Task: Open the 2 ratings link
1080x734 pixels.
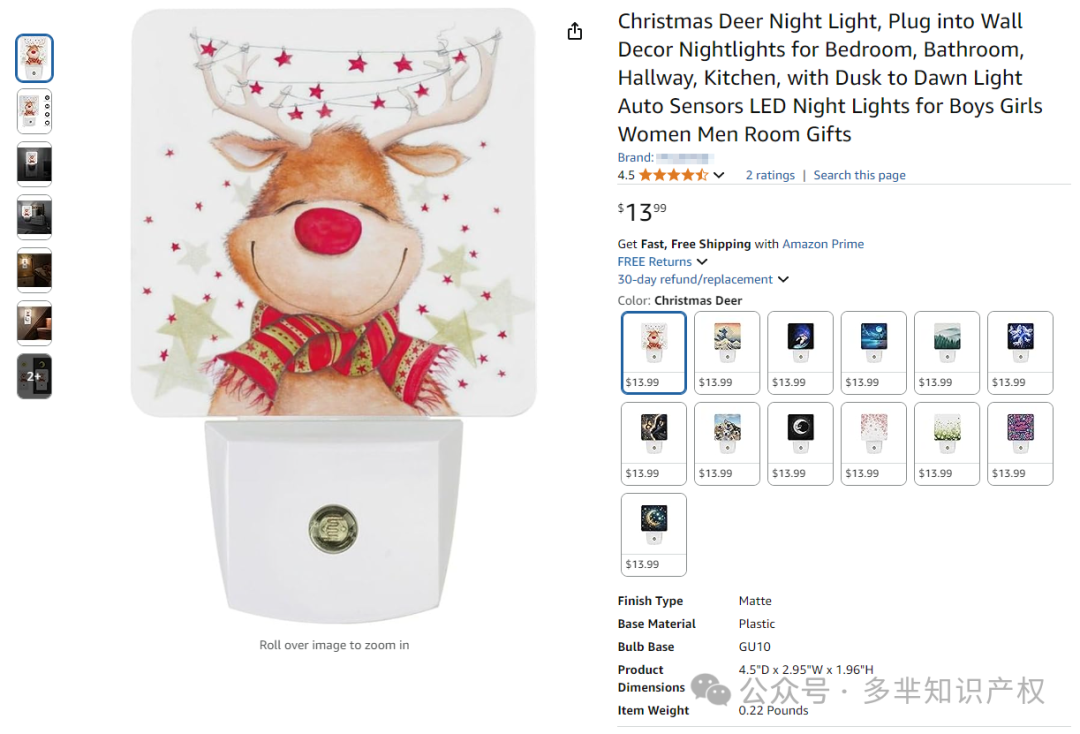Action: coord(770,175)
